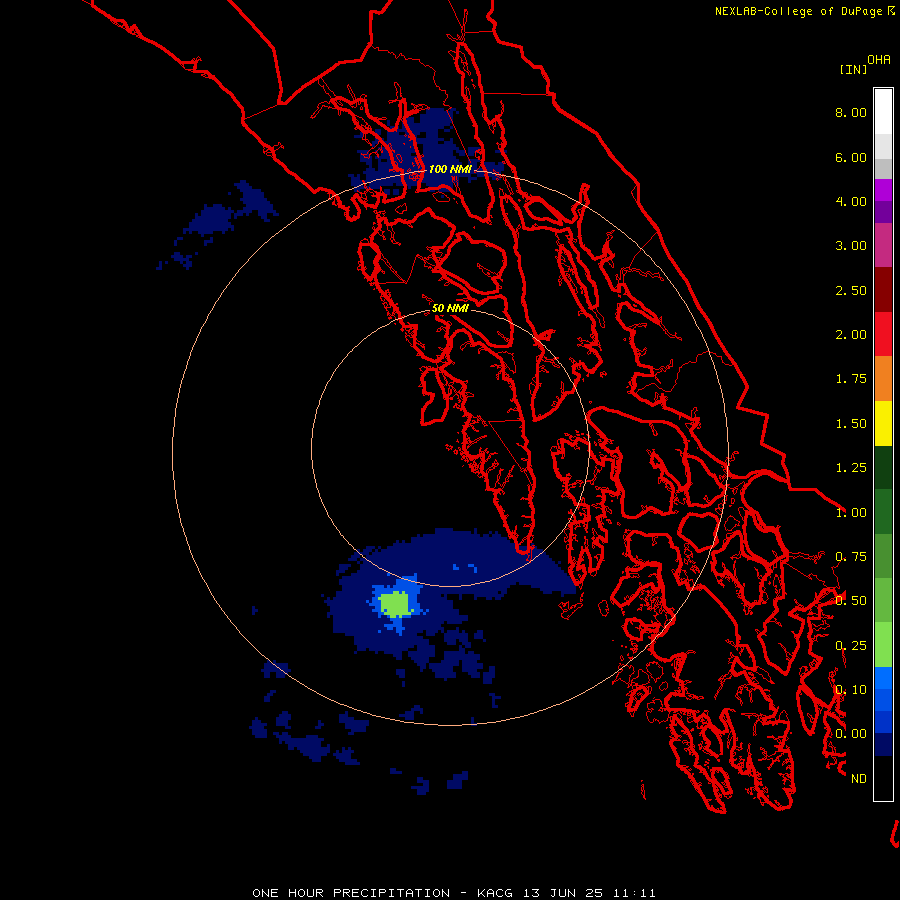The width and height of the screenshot is (900, 900).
Task: Select the yellow swatch in the legend
Action: click(x=883, y=424)
